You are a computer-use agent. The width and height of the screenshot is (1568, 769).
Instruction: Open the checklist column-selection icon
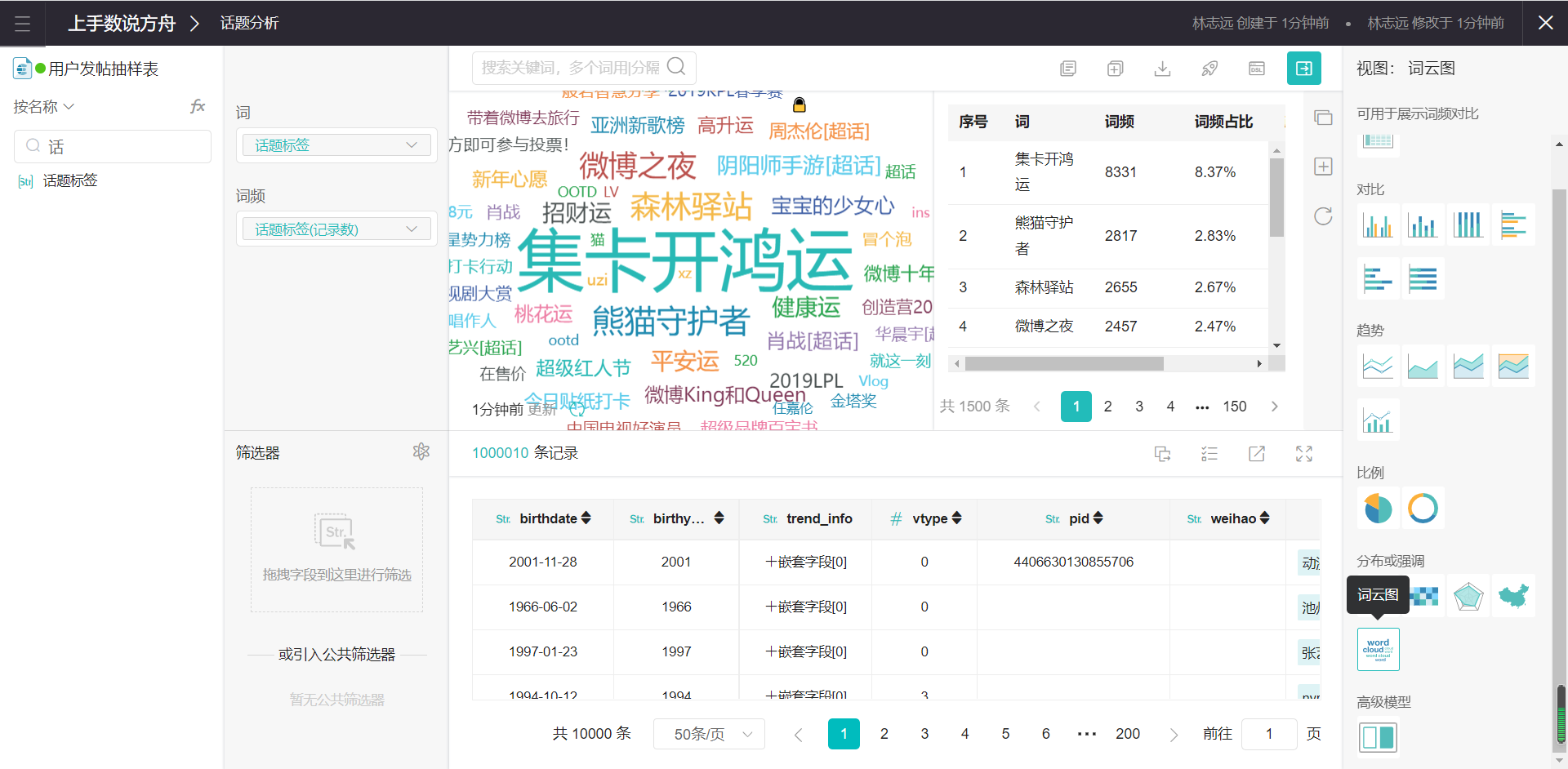click(1209, 454)
